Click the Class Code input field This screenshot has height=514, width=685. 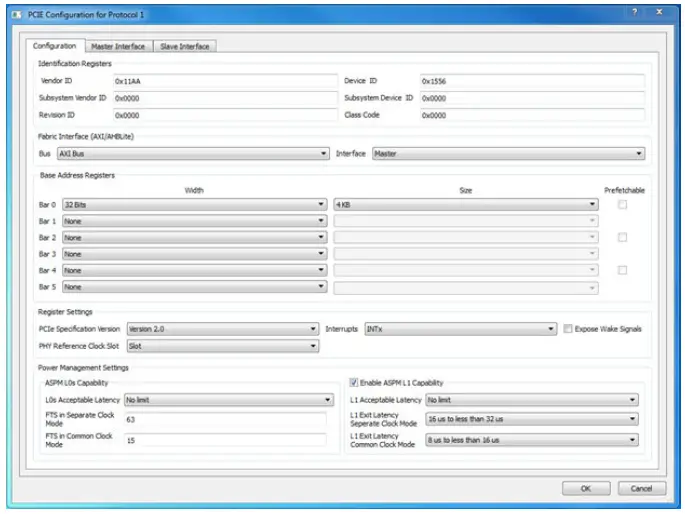[x=532, y=115]
